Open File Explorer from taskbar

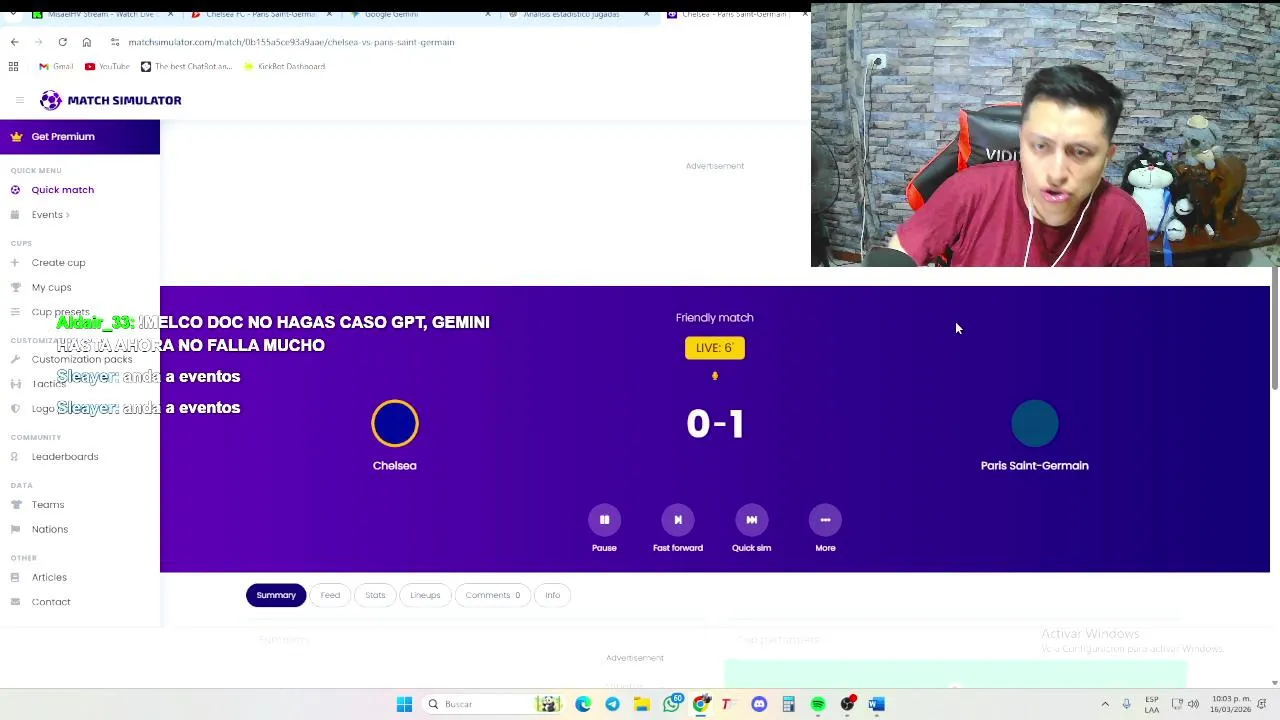641,704
